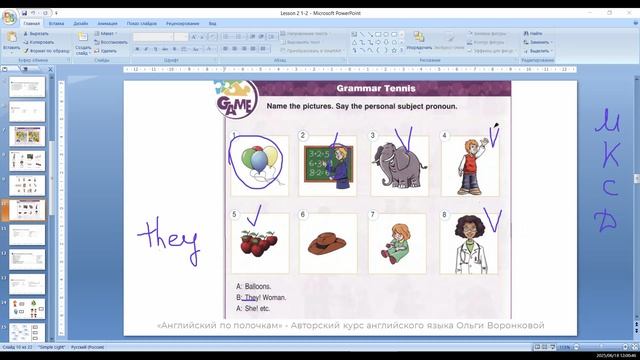This screenshot has width=640, height=360.
Task: Switch to Вставка ribbon tab
Action: click(x=56, y=24)
